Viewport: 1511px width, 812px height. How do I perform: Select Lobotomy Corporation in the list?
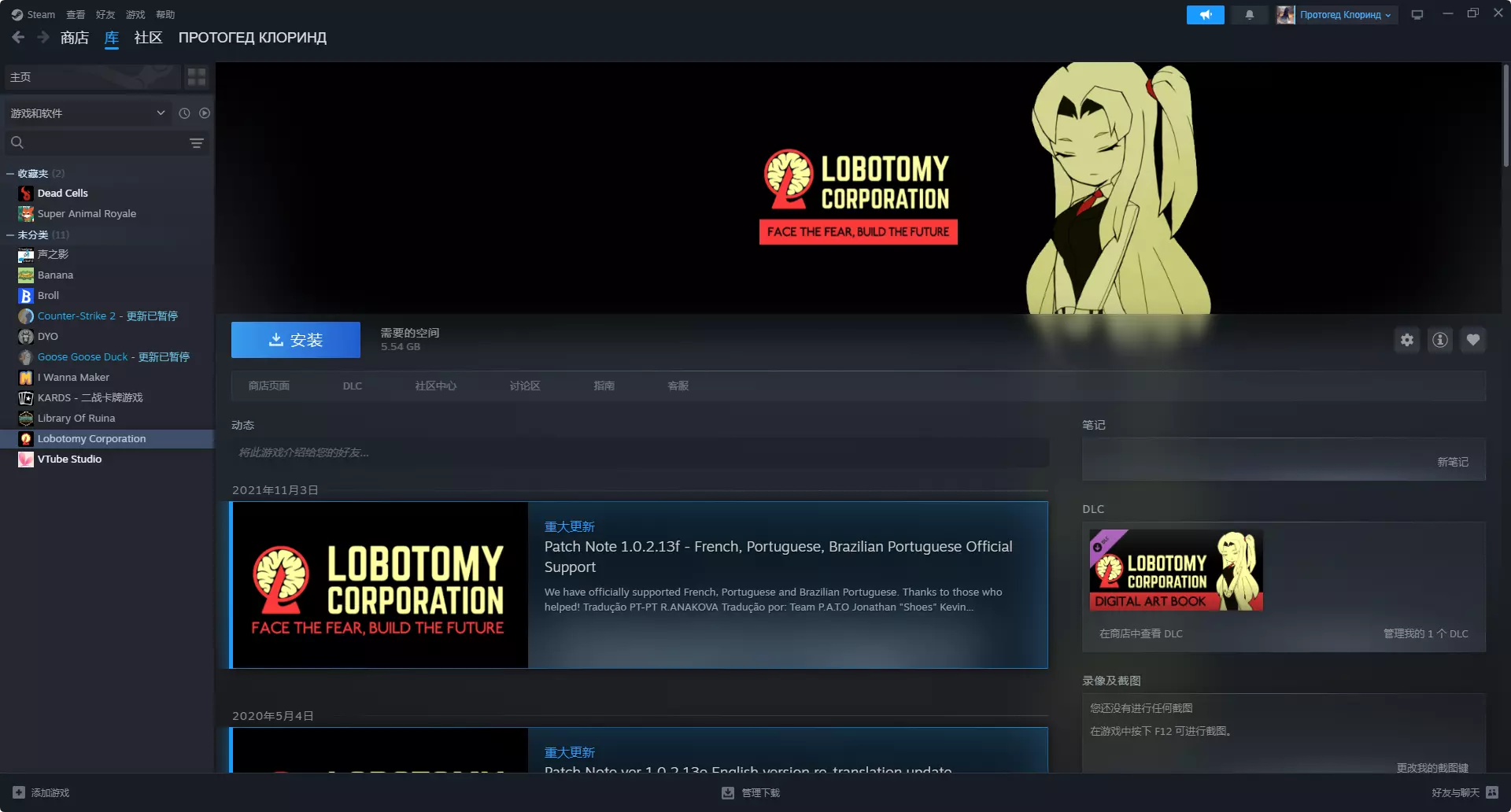pos(107,439)
